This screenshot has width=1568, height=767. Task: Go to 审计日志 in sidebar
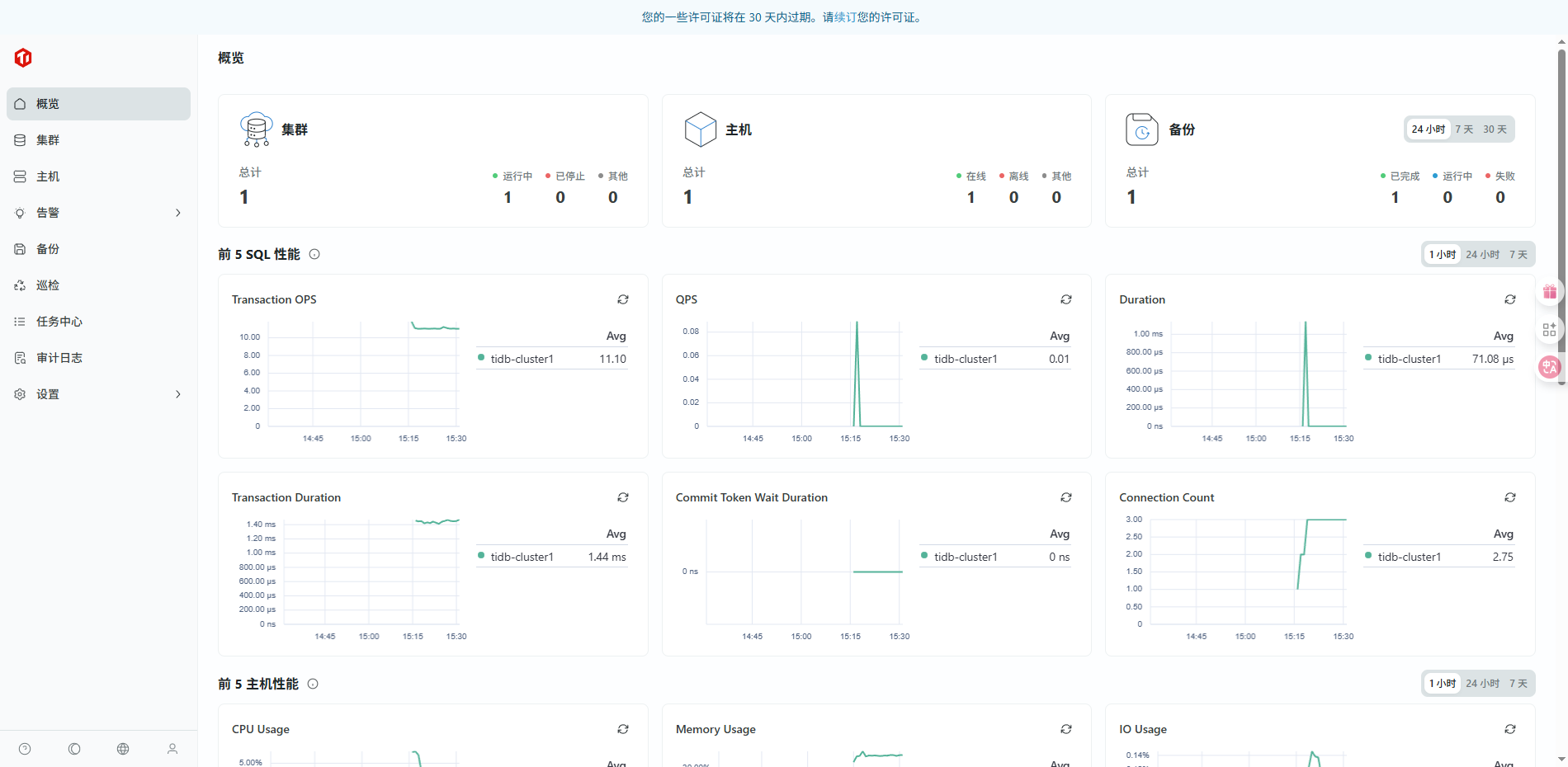[x=59, y=358]
